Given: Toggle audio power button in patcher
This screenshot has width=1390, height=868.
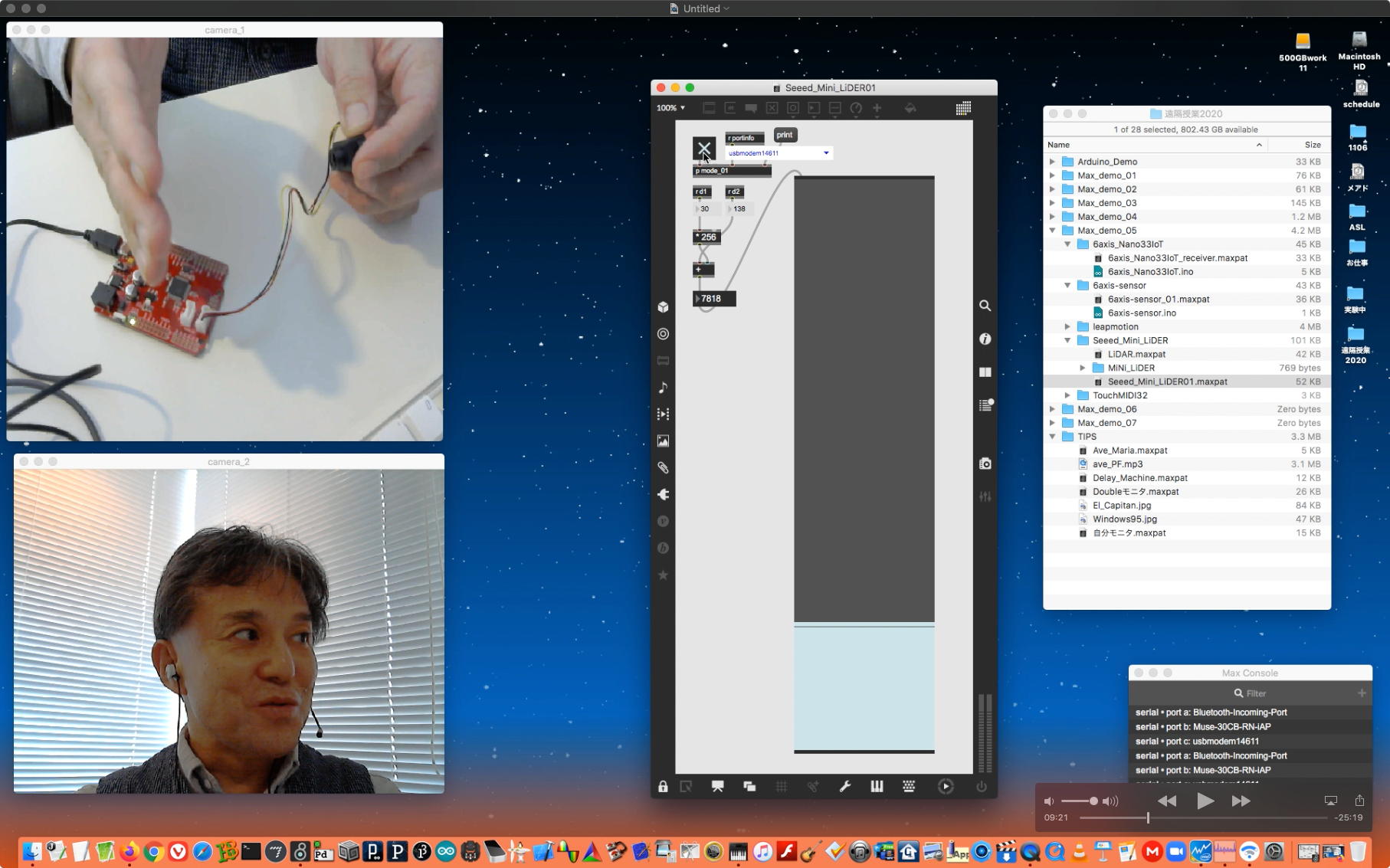Looking at the screenshot, I should pyautogui.click(x=981, y=786).
